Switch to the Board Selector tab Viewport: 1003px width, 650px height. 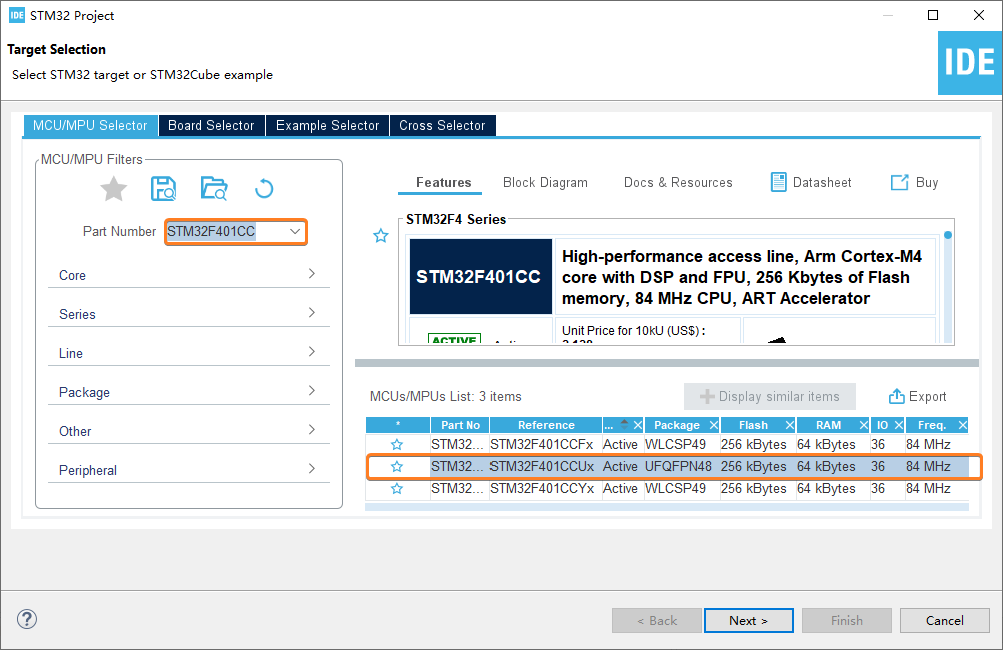(x=211, y=125)
